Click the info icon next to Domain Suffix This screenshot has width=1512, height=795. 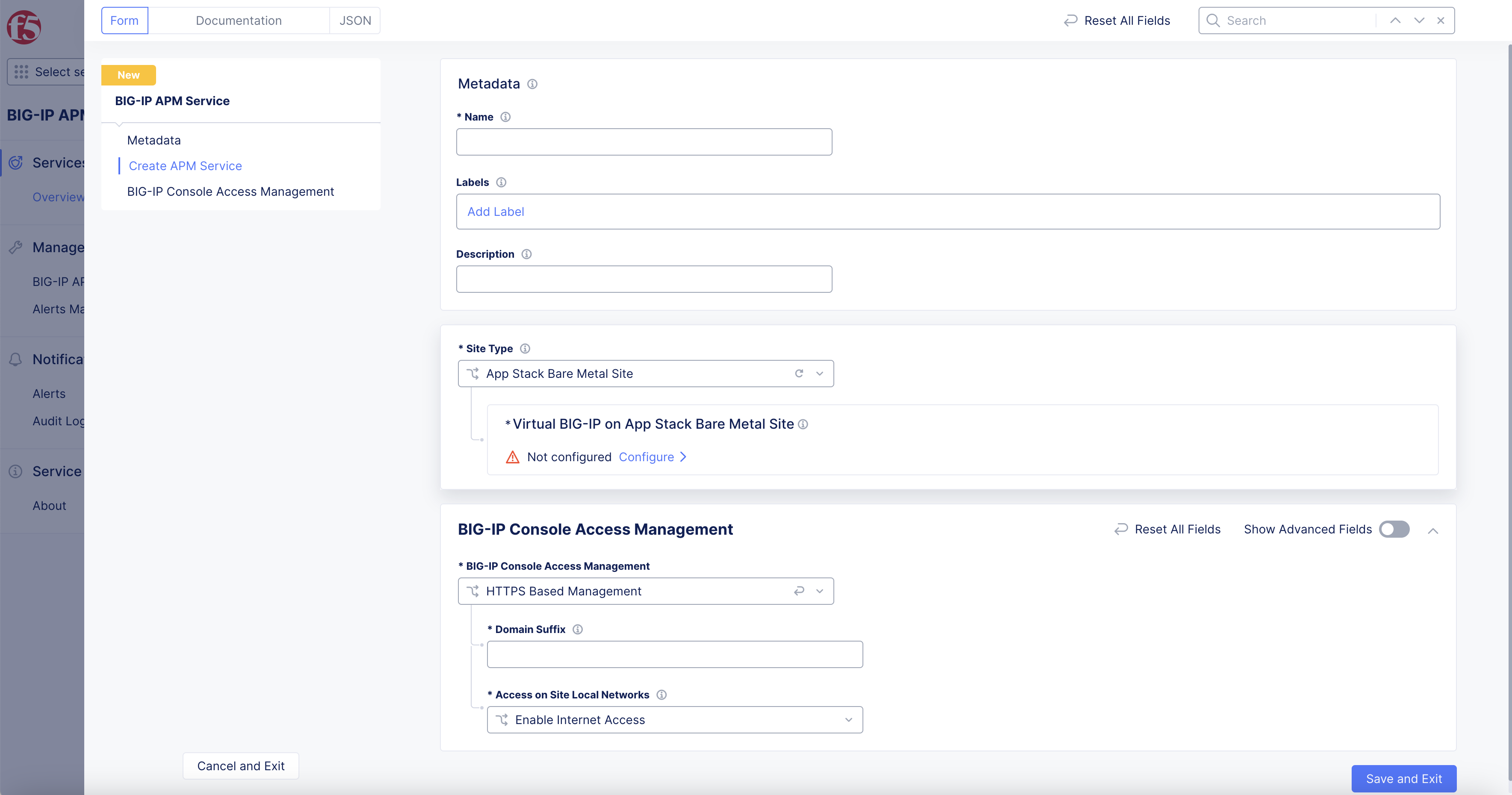[x=577, y=630]
